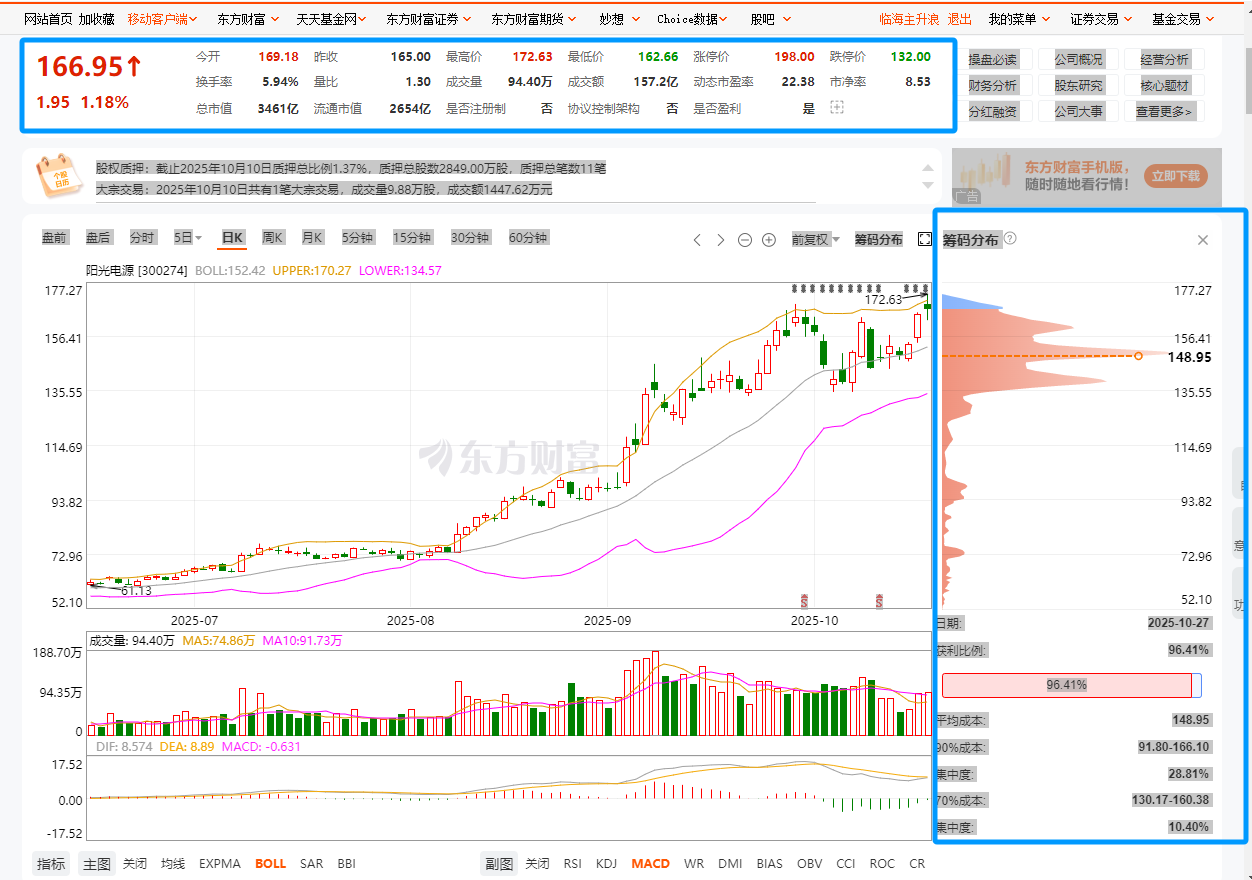The width and height of the screenshot is (1252, 880).
Task: Switch main chart indicator to EXPMA
Action: pyautogui.click(x=220, y=863)
